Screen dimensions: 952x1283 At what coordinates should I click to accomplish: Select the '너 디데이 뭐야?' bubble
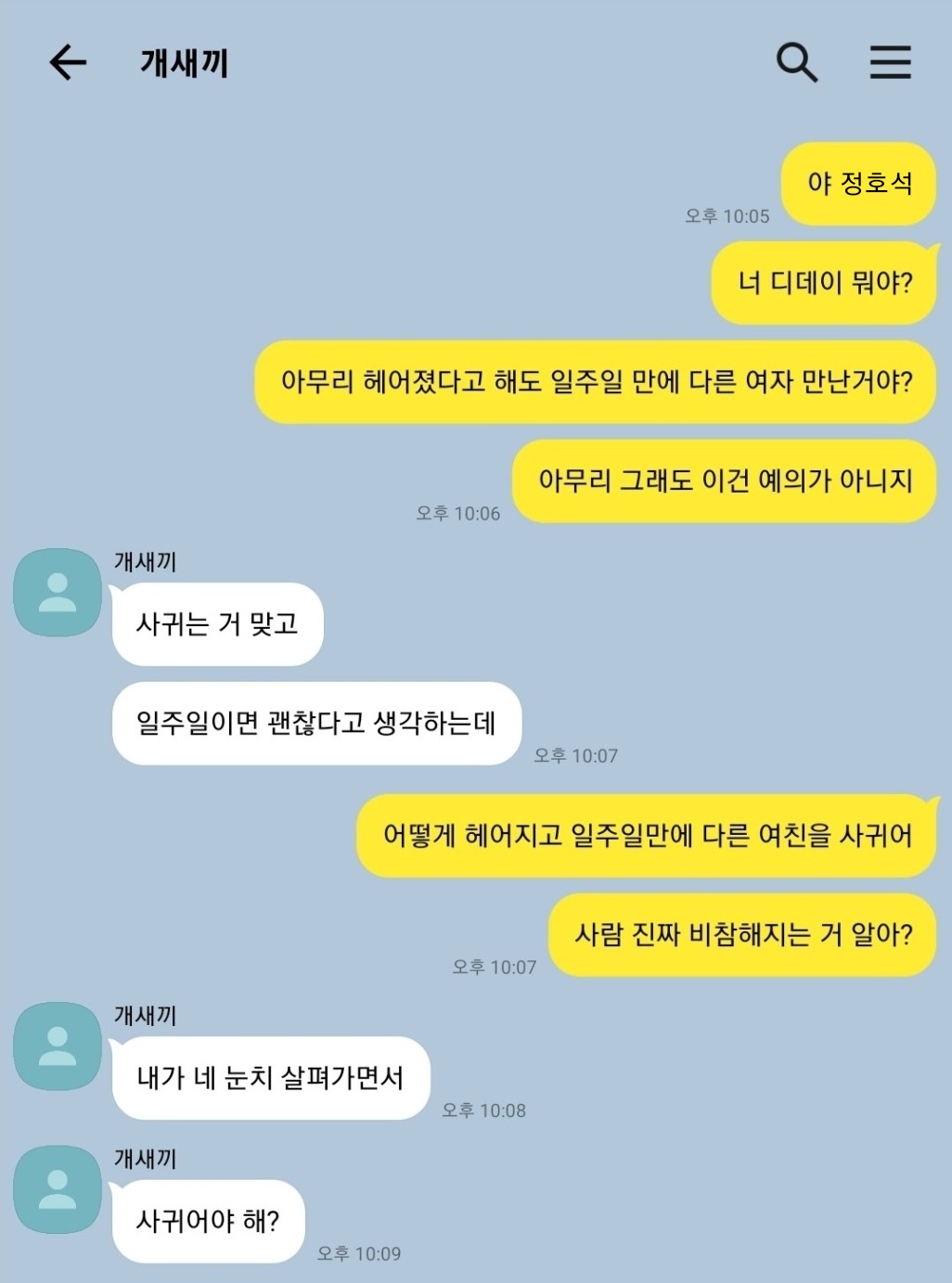825,283
